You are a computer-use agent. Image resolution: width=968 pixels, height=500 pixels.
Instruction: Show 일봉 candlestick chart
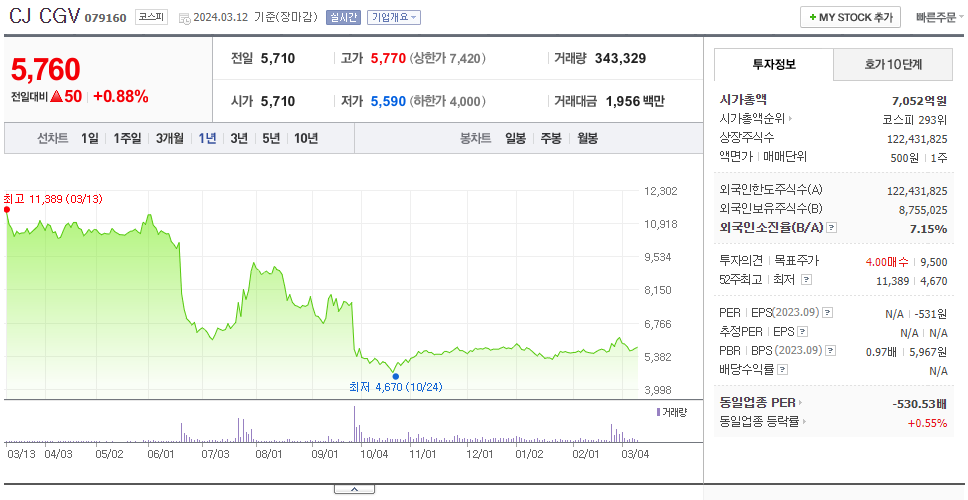(x=515, y=139)
